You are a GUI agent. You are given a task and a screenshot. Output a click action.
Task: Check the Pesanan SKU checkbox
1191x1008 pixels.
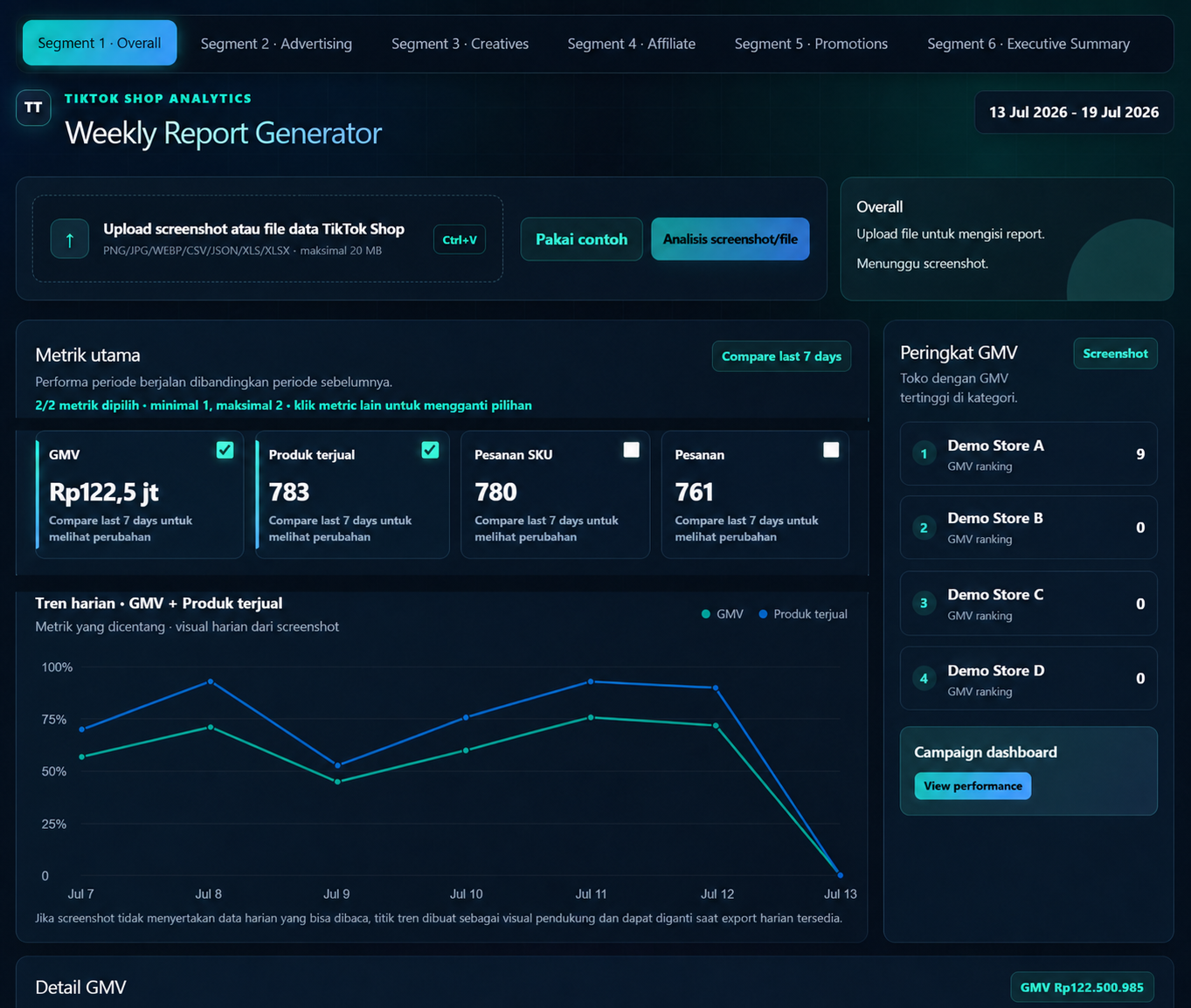click(x=631, y=450)
